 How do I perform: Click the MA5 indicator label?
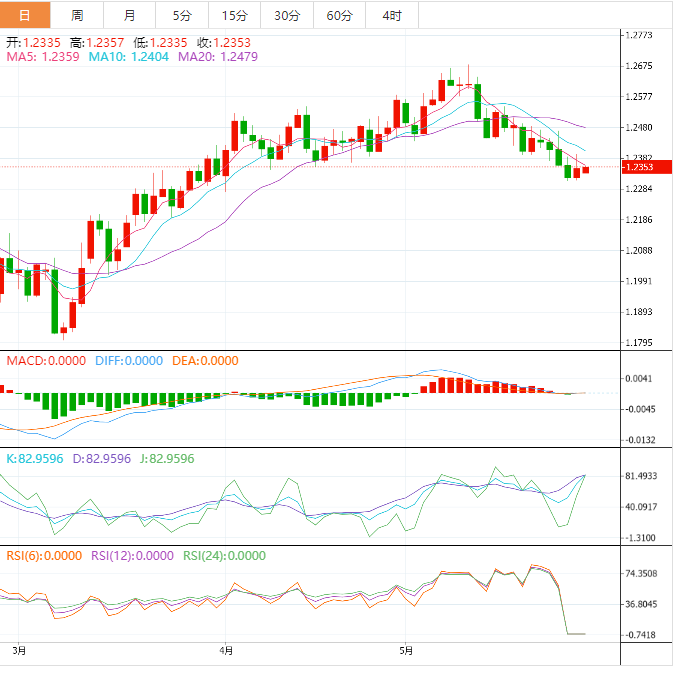(x=43, y=57)
